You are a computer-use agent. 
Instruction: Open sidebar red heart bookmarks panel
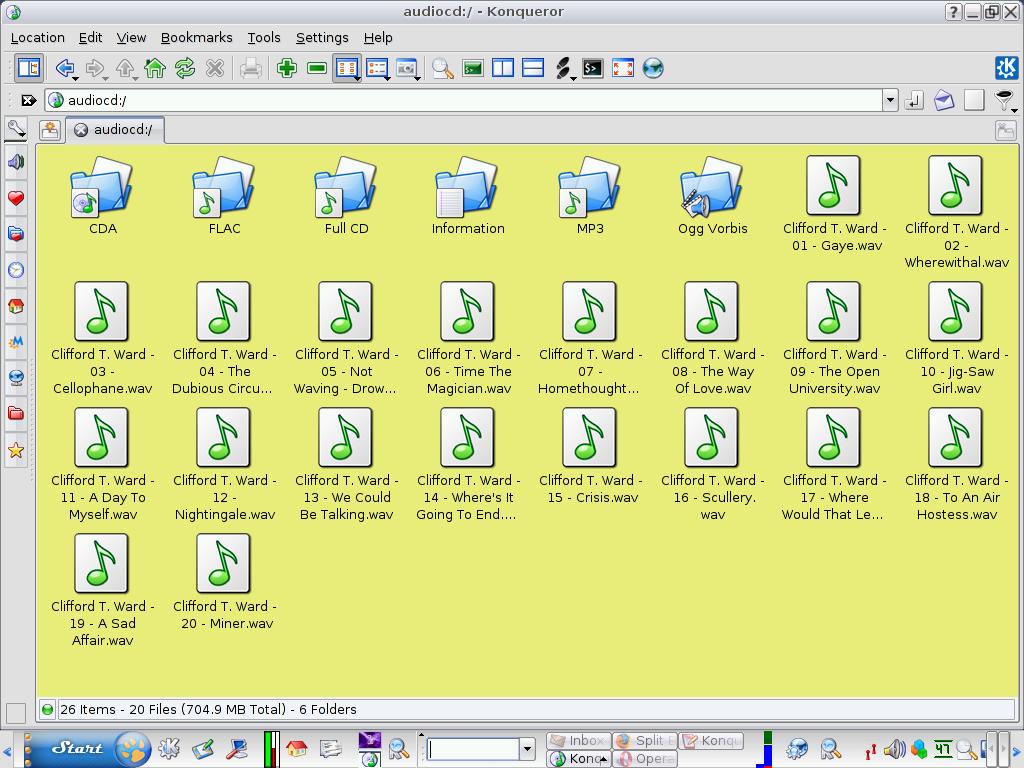coord(16,198)
